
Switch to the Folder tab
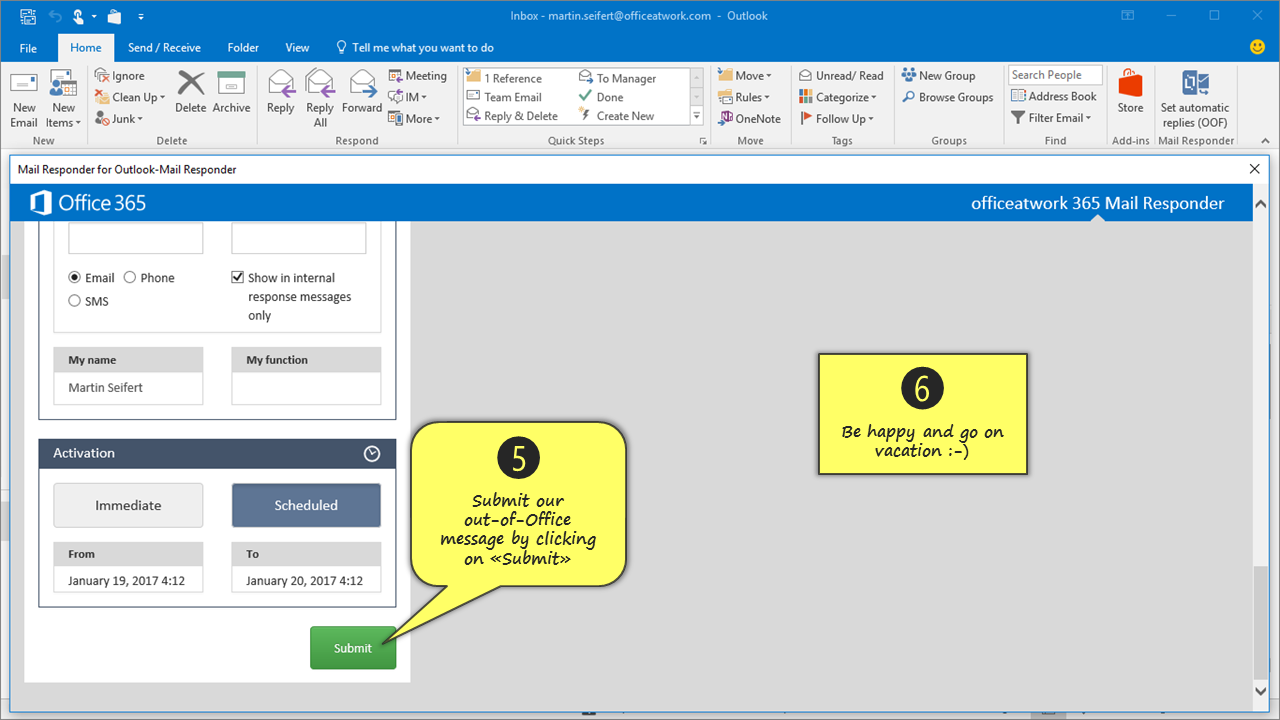point(243,48)
